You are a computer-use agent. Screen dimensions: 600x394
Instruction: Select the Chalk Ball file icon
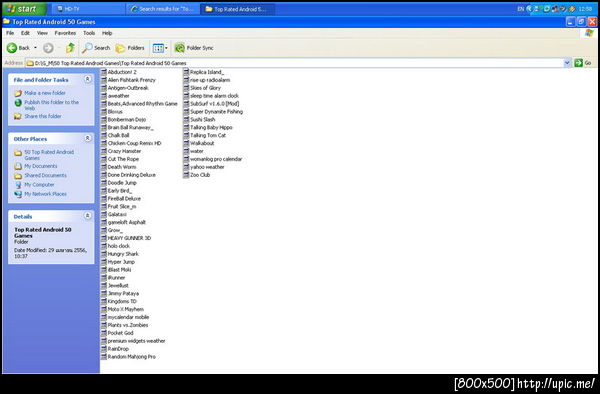(104, 135)
